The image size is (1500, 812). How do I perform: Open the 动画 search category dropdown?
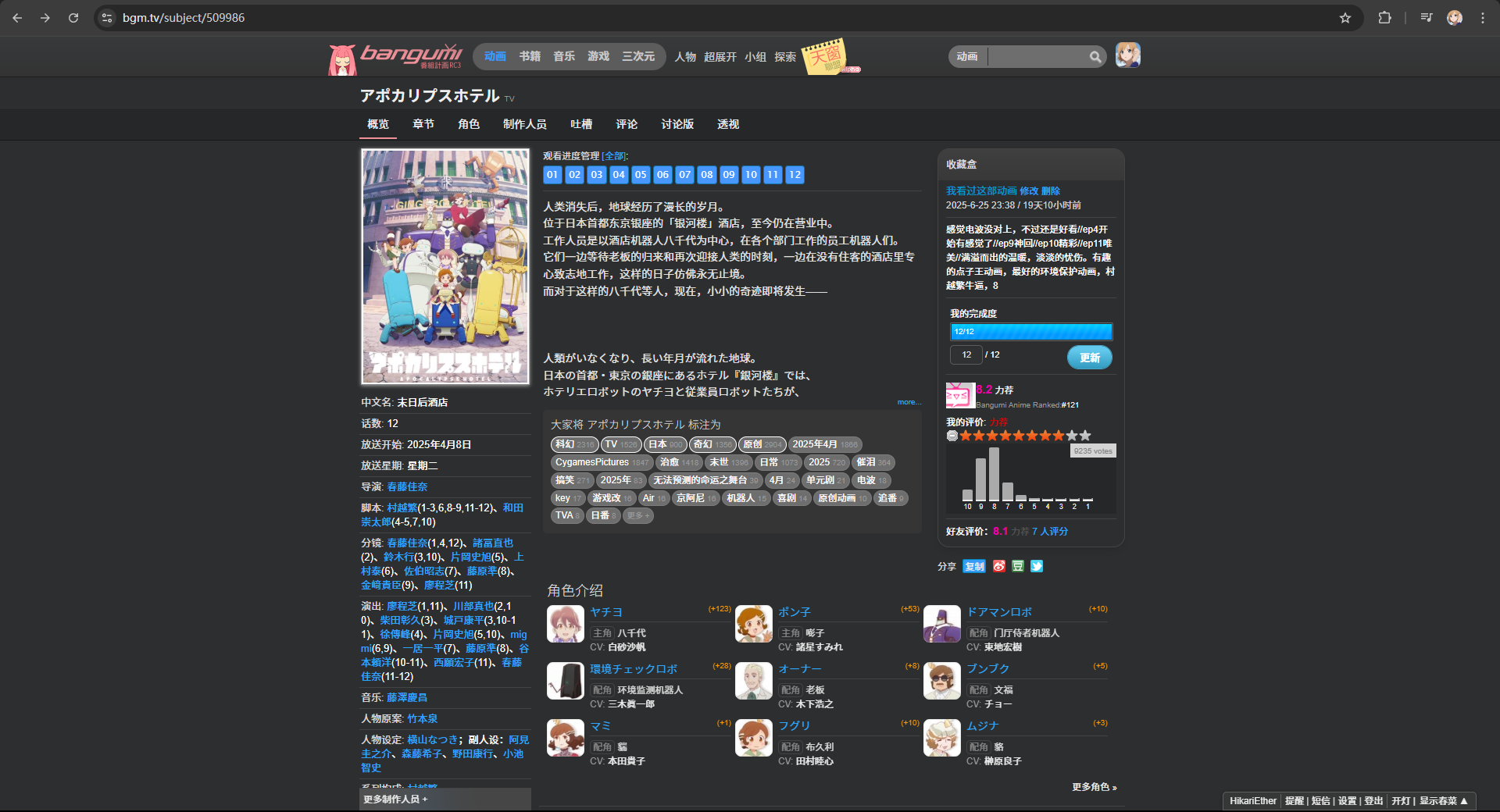coord(968,56)
